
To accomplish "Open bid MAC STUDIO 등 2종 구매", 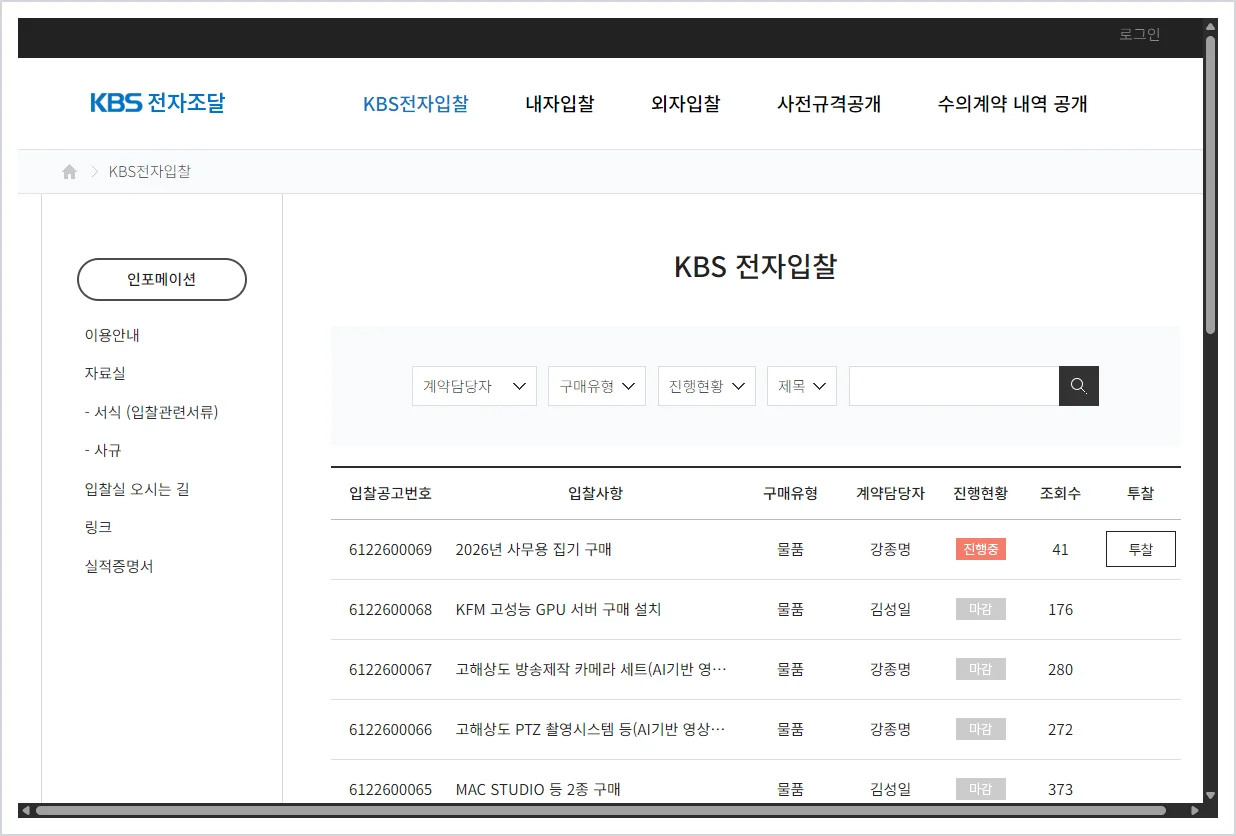I will (538, 789).
